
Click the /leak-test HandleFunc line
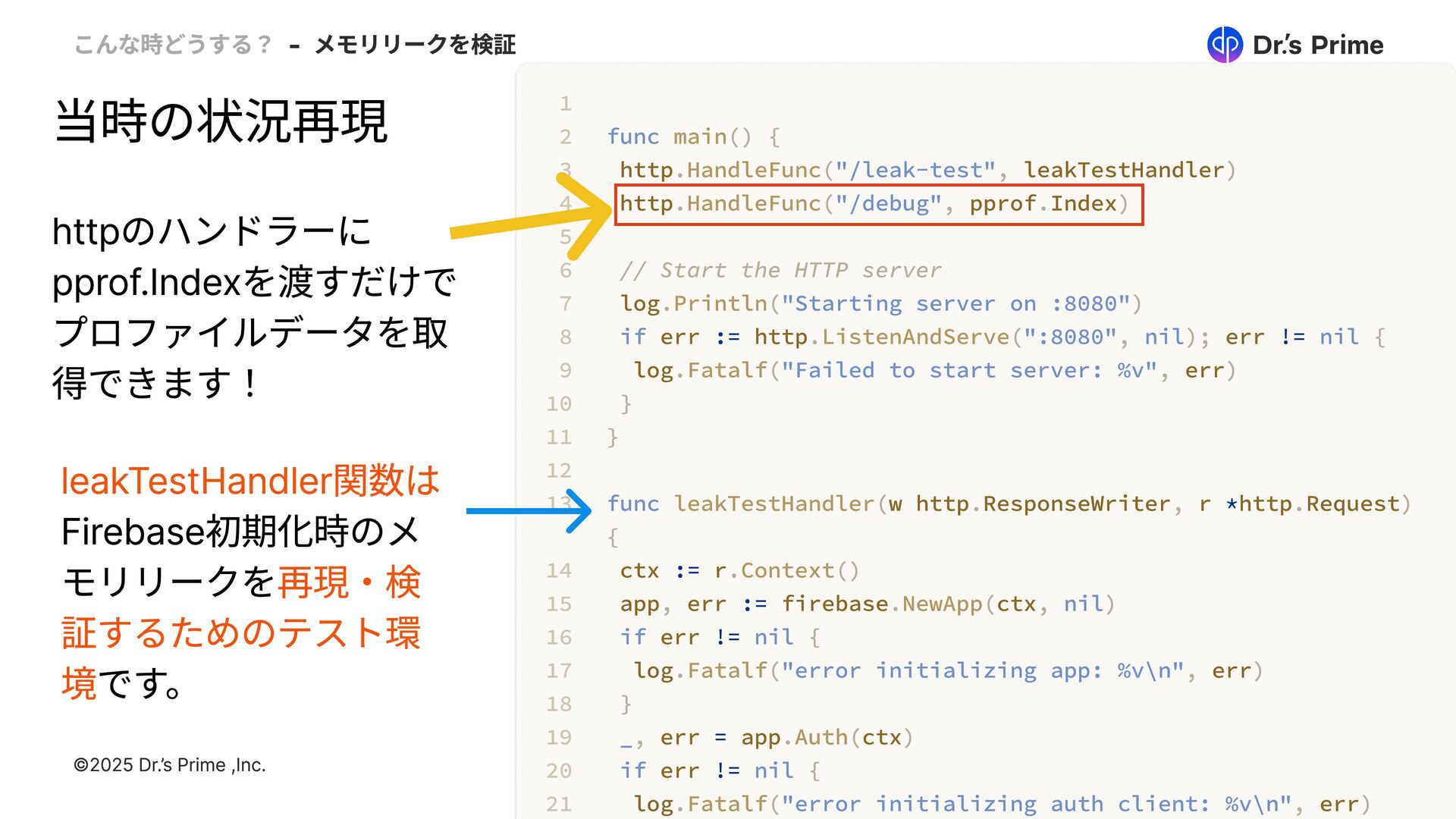(x=927, y=170)
